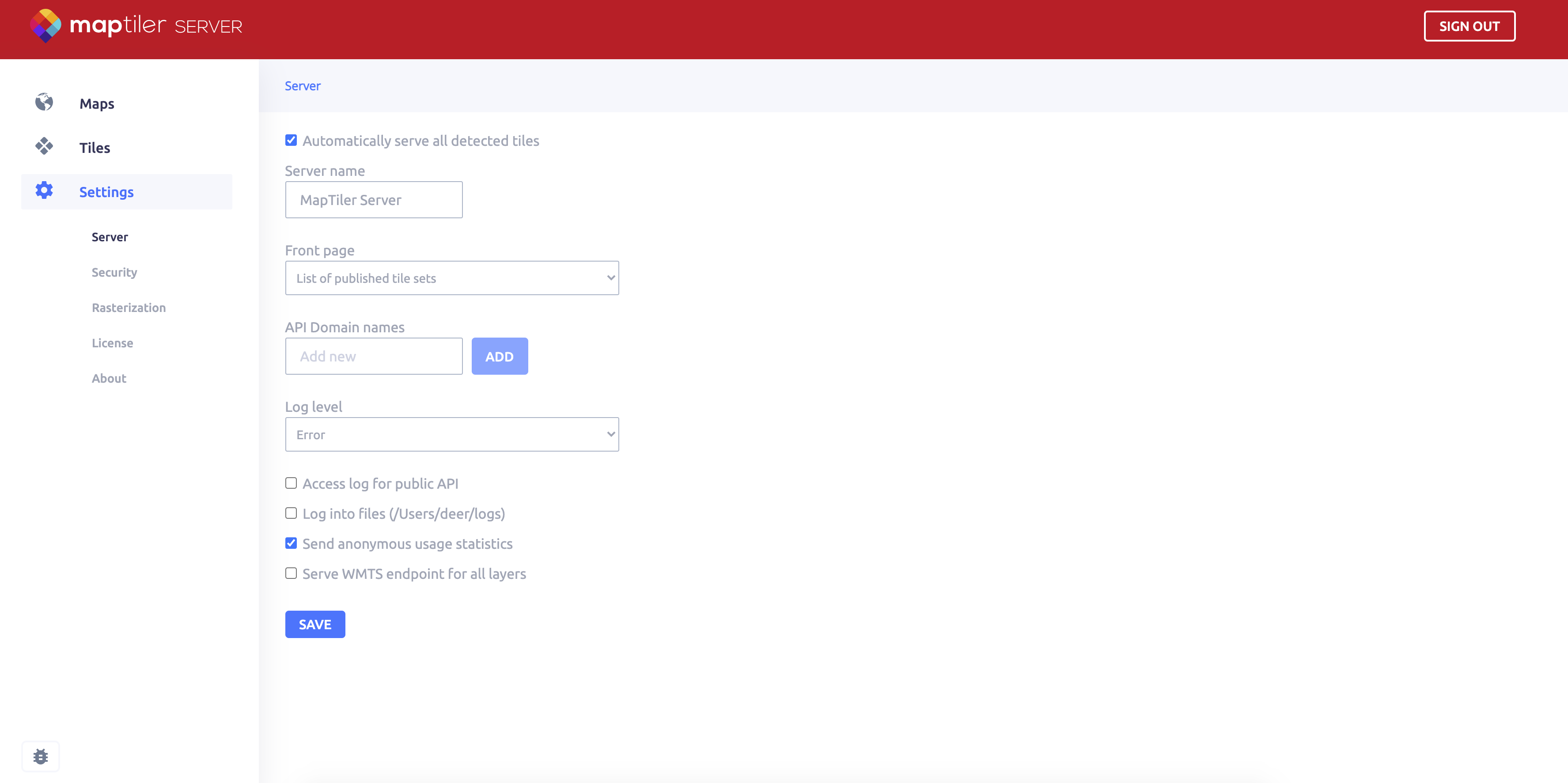Uncheck Automatically serve all detected tiles
The image size is (1568, 783).
tap(291, 140)
